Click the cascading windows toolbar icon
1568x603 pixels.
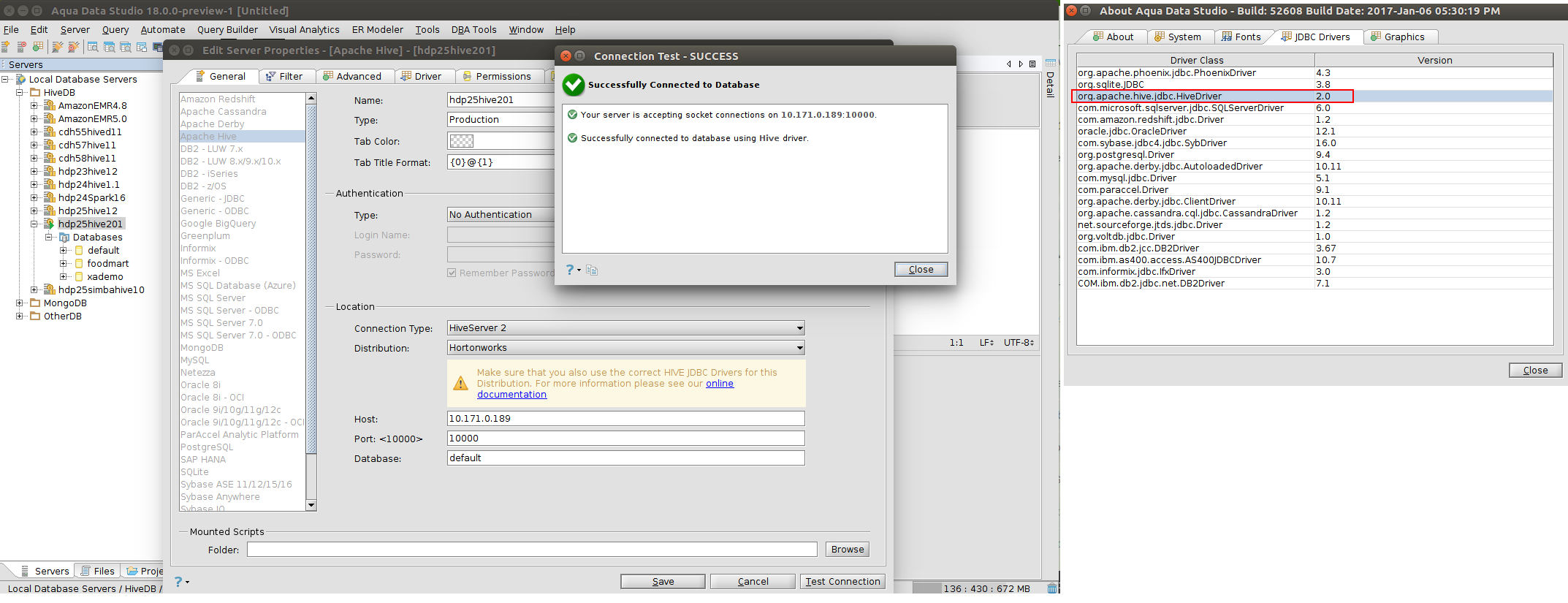pos(141,47)
